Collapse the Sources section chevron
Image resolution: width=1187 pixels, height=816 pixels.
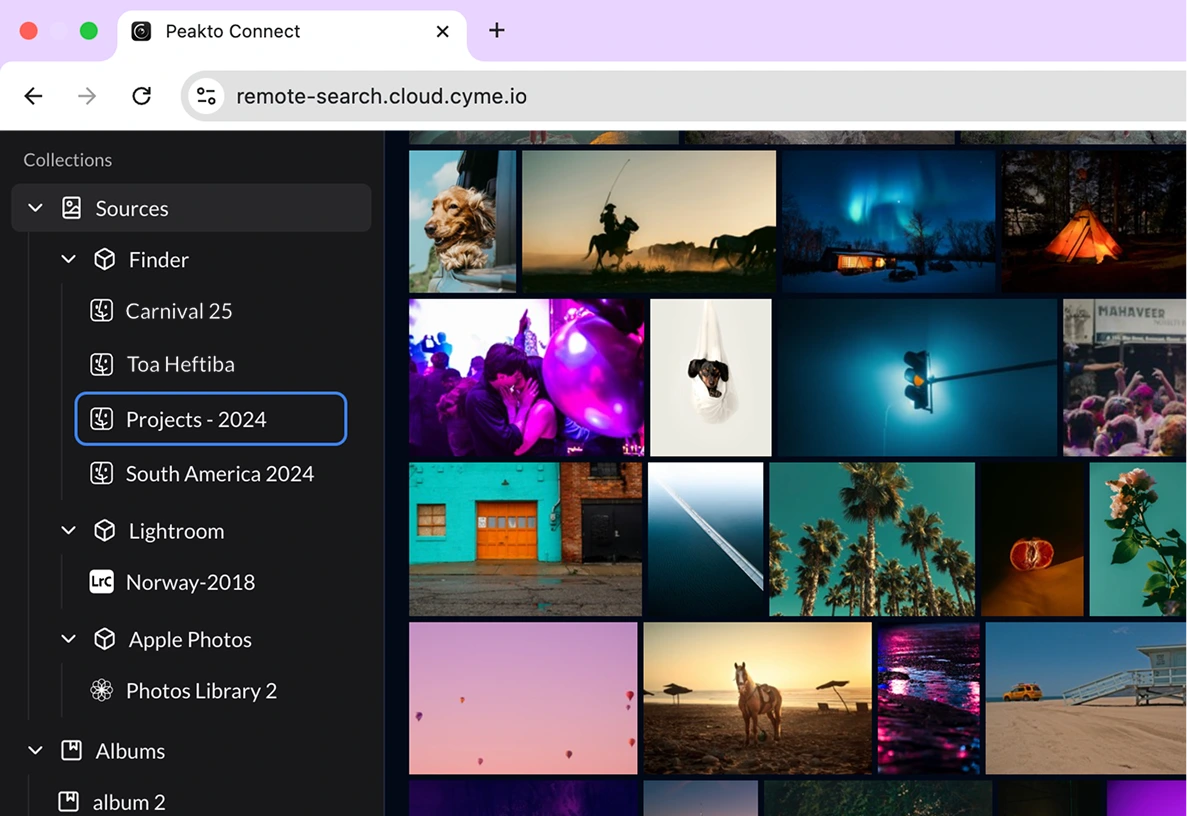[x=35, y=208]
